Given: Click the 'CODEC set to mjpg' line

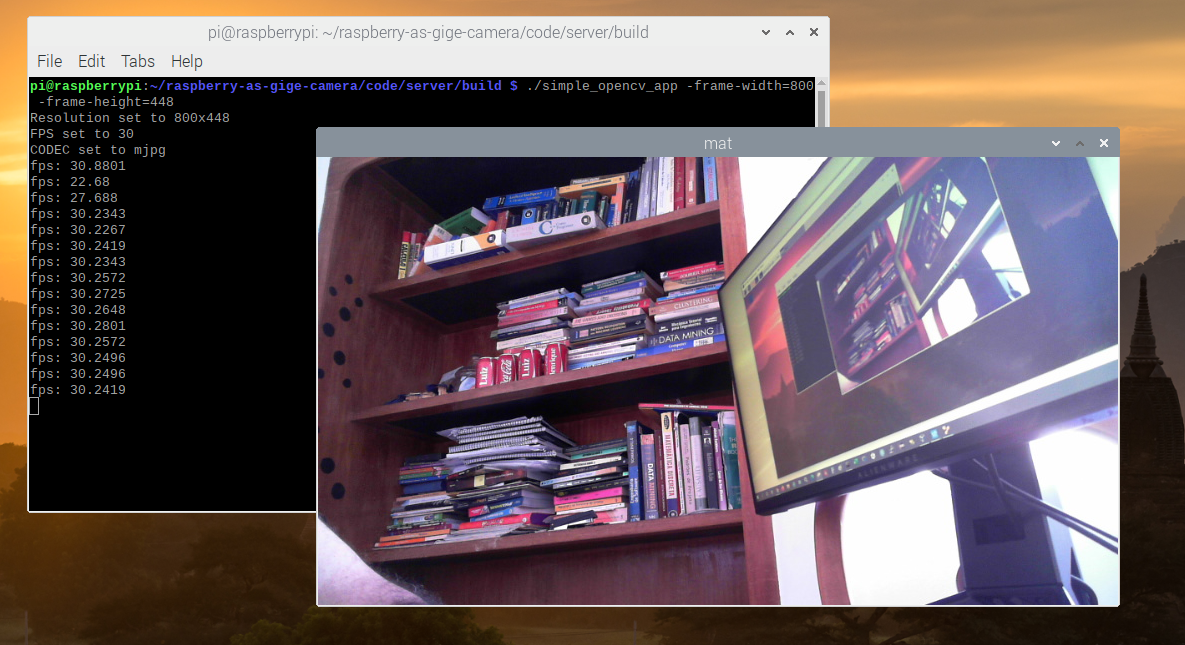Looking at the screenshot, I should 97,150.
